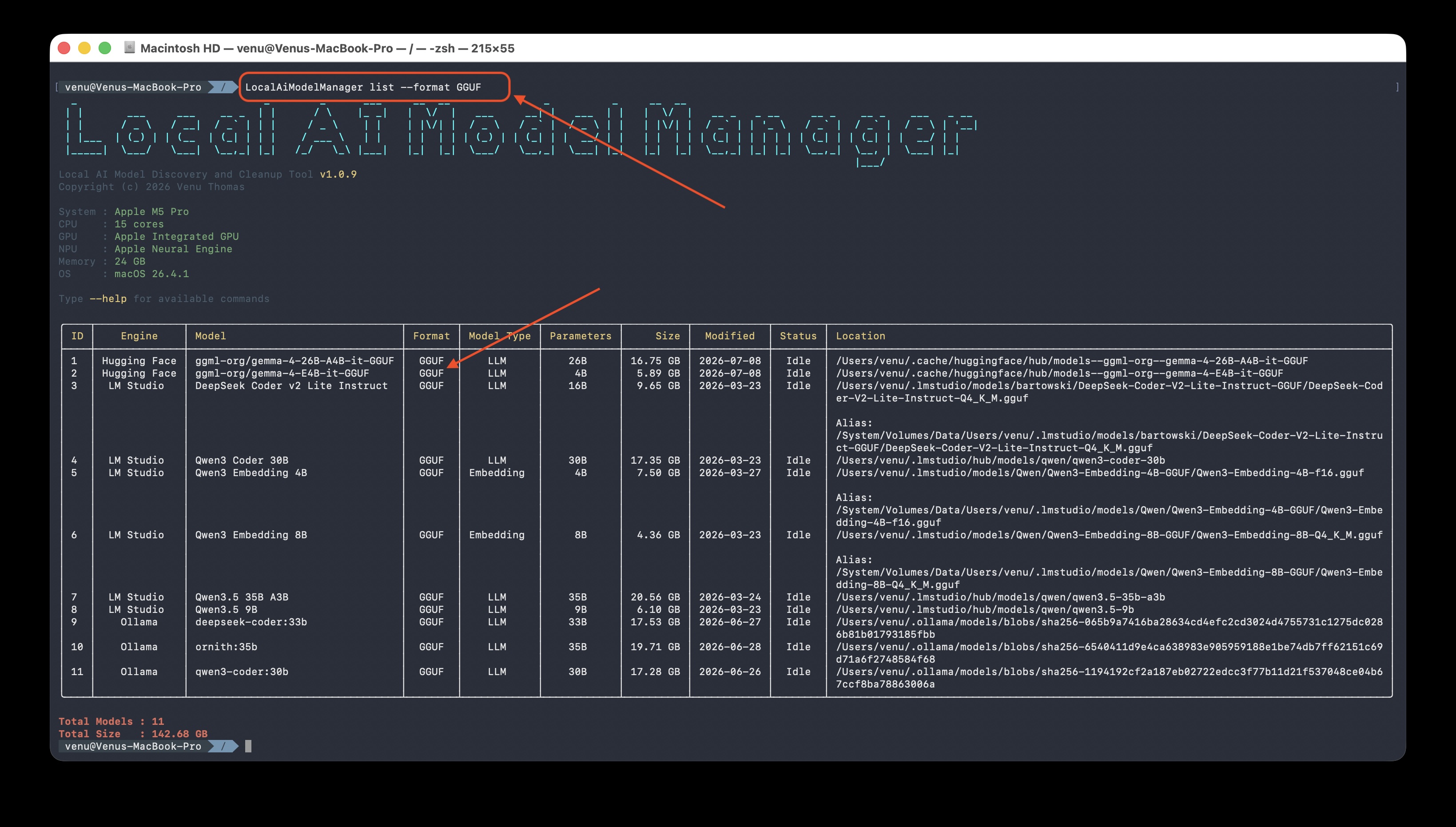The image size is (1456, 827).
Task: Click model 'Qwen3 Embedding 4B'
Action: tap(251, 473)
